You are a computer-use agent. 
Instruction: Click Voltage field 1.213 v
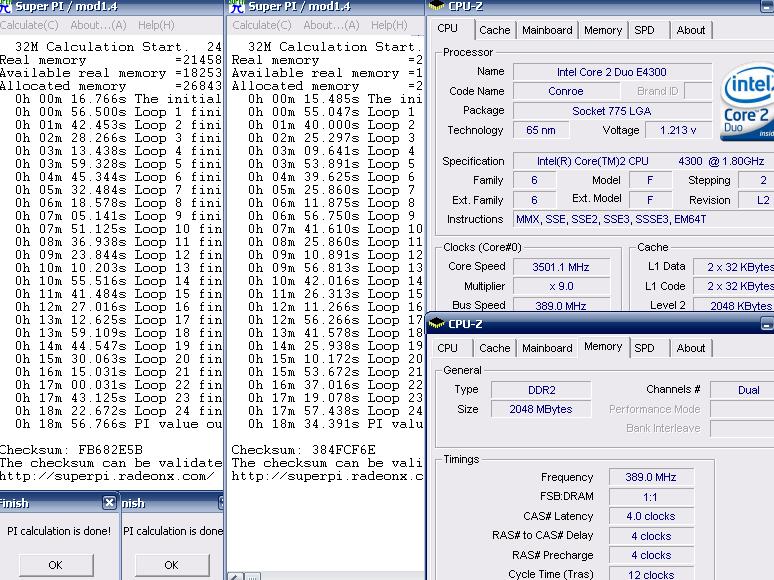point(678,130)
